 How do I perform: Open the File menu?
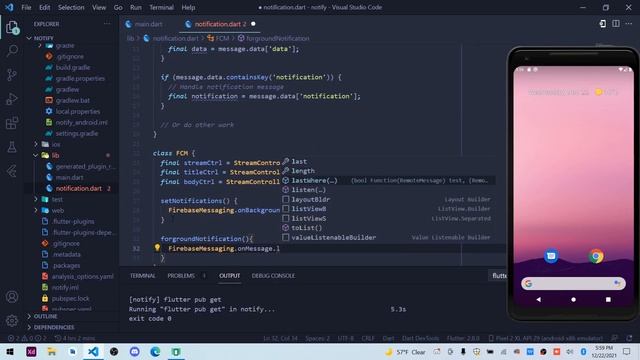pos(26,7)
